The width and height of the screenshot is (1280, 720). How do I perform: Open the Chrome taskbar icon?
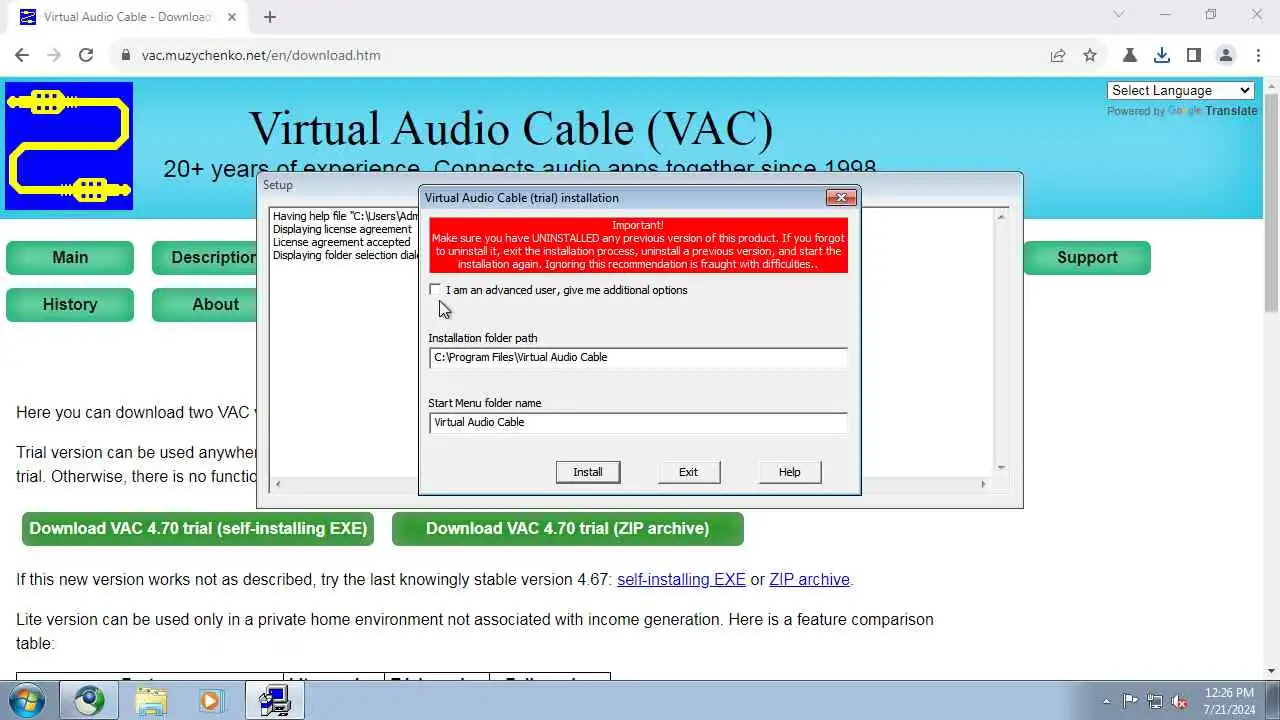[89, 701]
